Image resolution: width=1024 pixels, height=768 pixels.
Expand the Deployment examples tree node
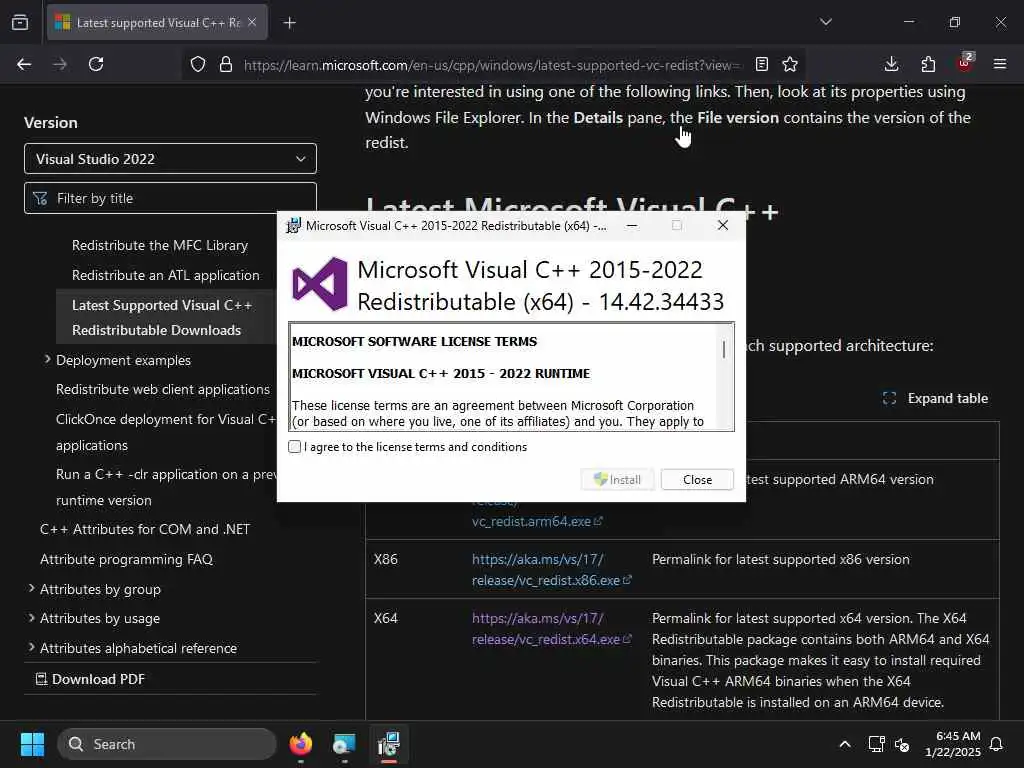[47, 359]
